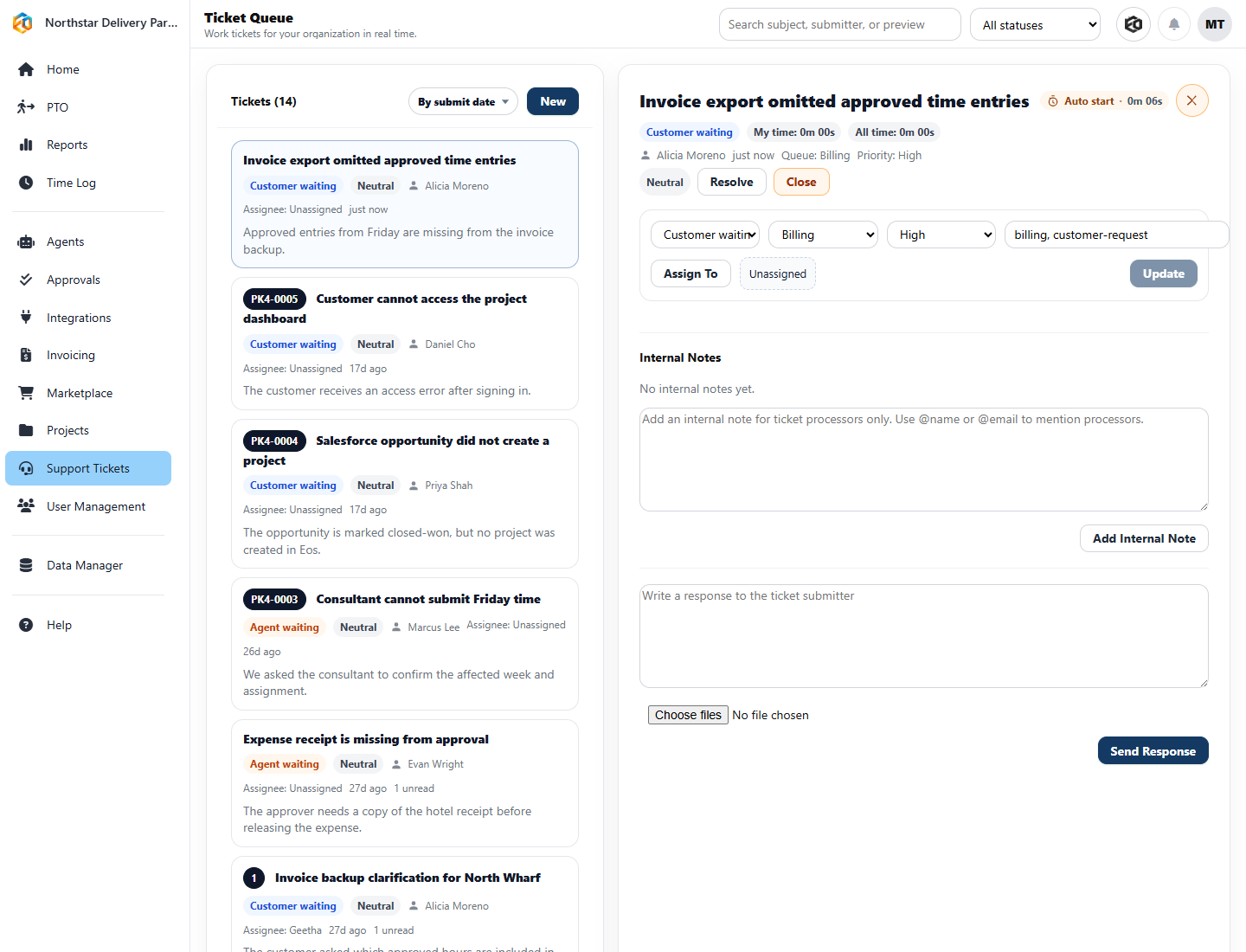
Task: Click the ticket search field
Action: pyautogui.click(x=840, y=24)
